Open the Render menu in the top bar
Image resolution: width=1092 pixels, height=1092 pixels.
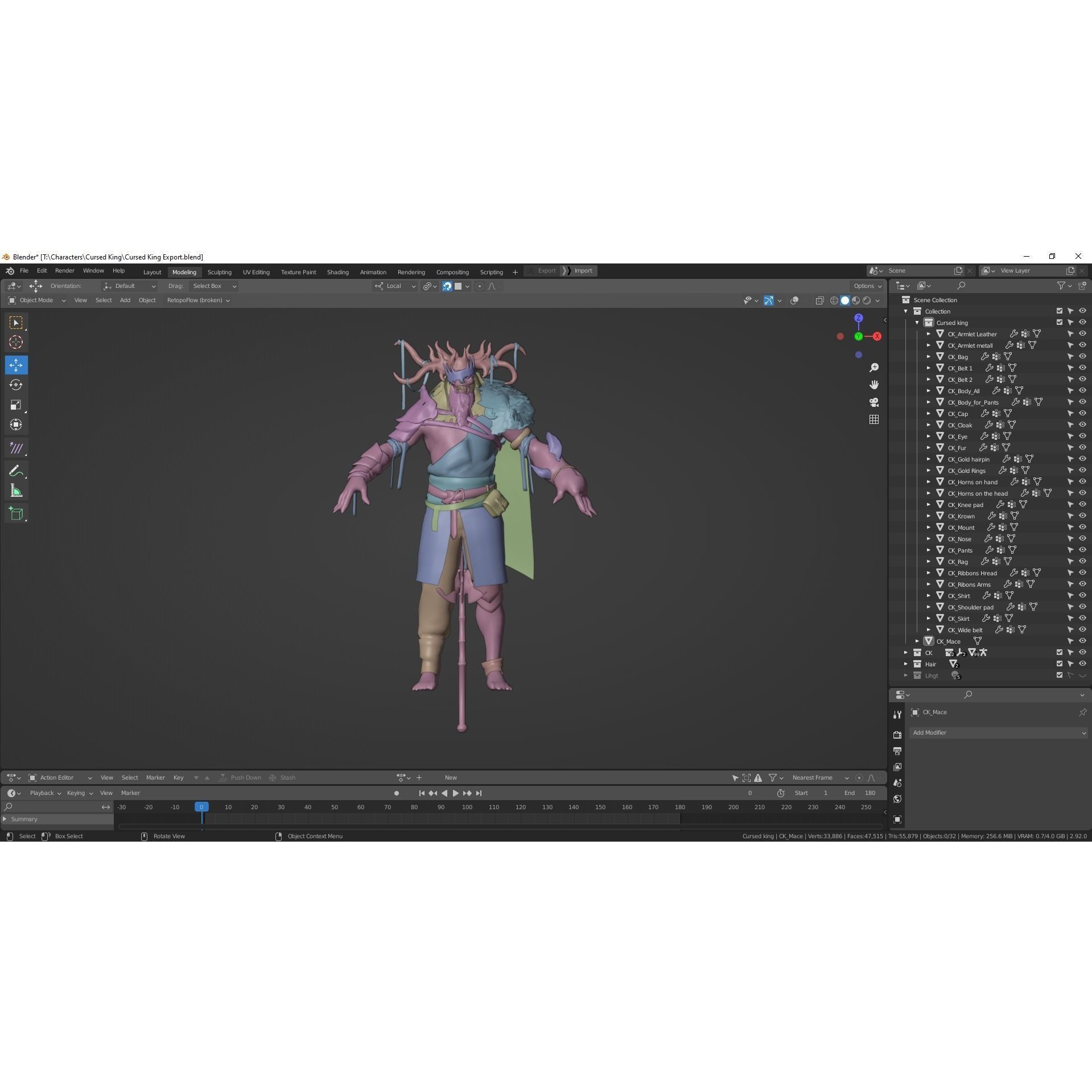click(x=64, y=270)
